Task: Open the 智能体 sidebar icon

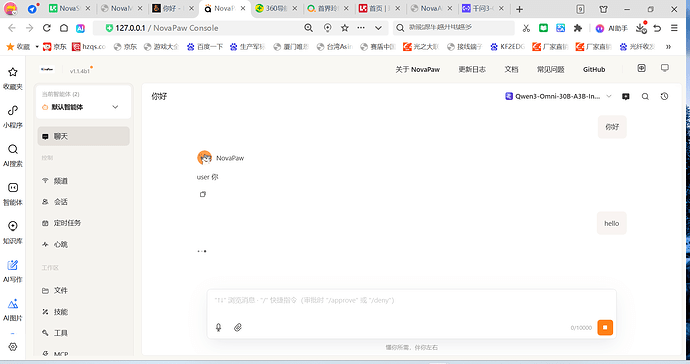Action: (13, 188)
